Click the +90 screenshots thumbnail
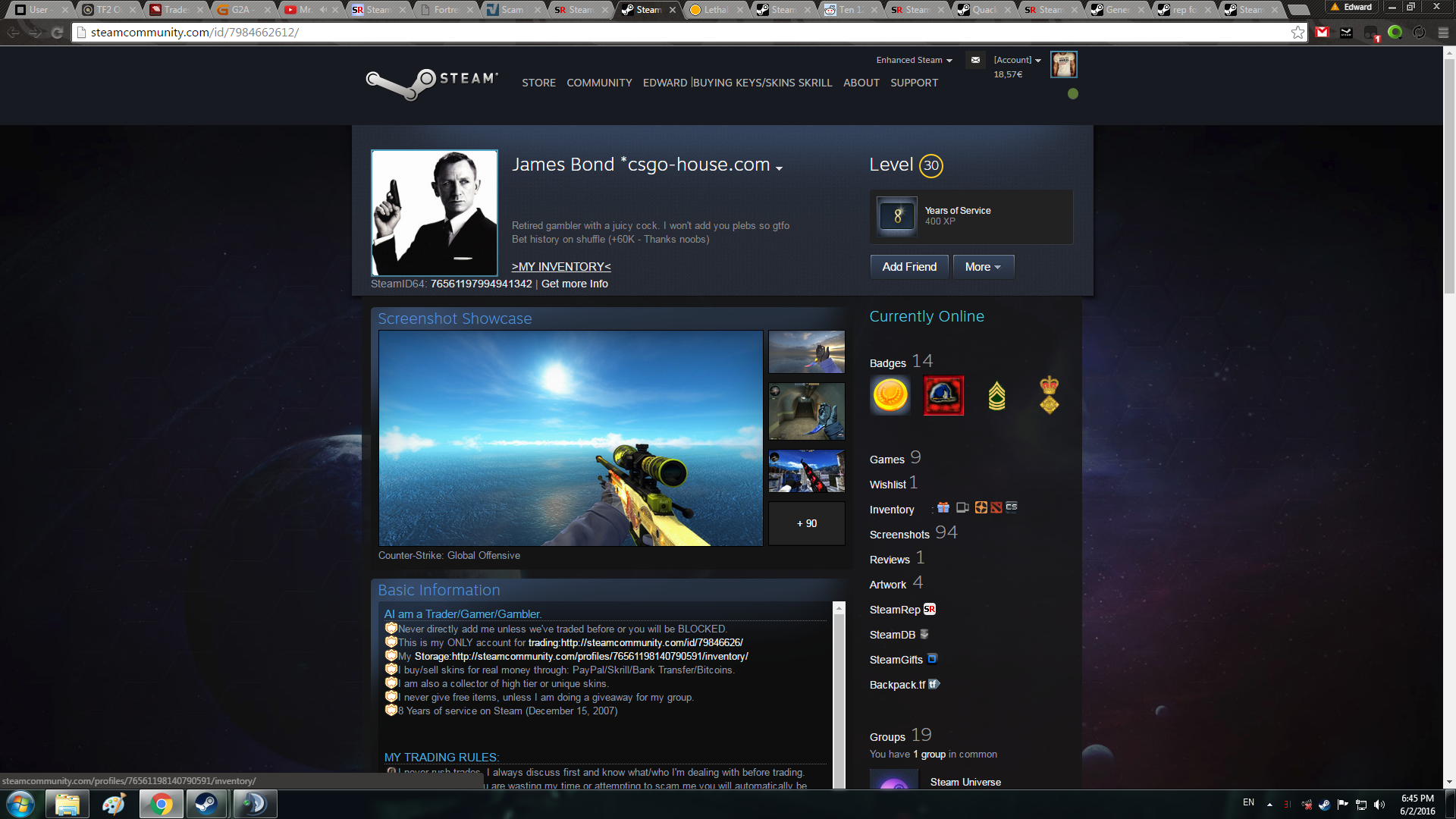This screenshot has width=1456, height=819. pyautogui.click(x=806, y=523)
